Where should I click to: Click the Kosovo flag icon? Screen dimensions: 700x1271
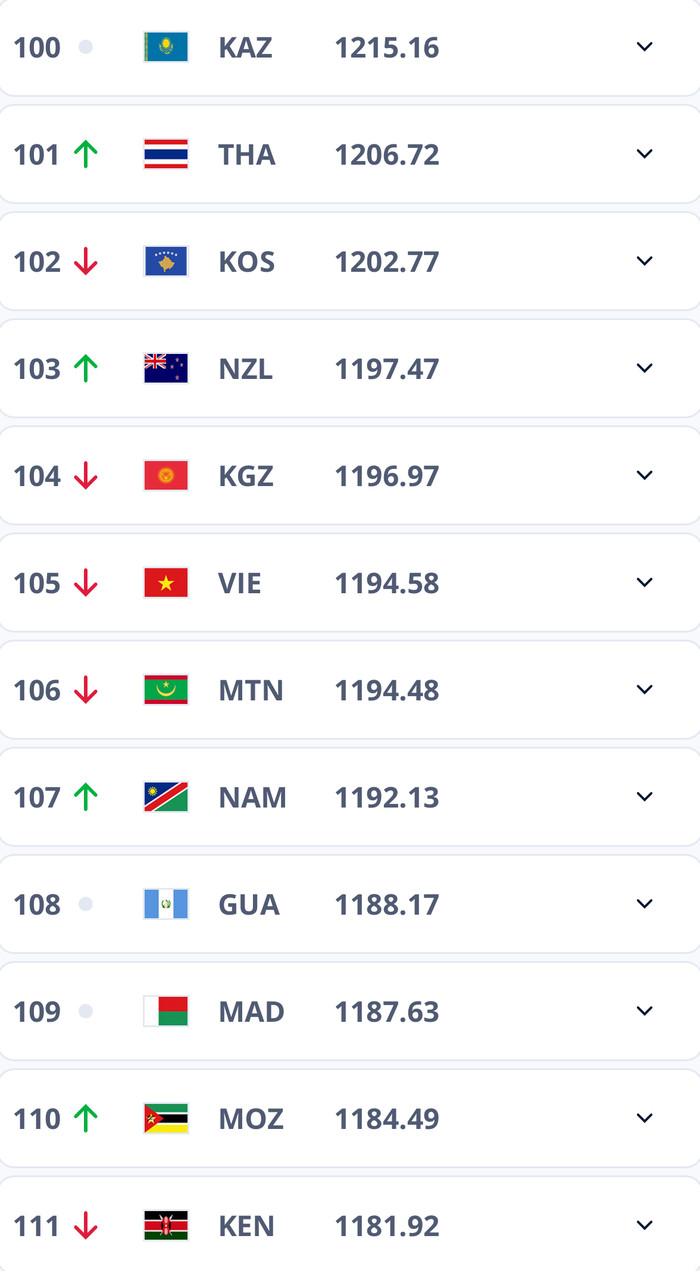tap(164, 261)
